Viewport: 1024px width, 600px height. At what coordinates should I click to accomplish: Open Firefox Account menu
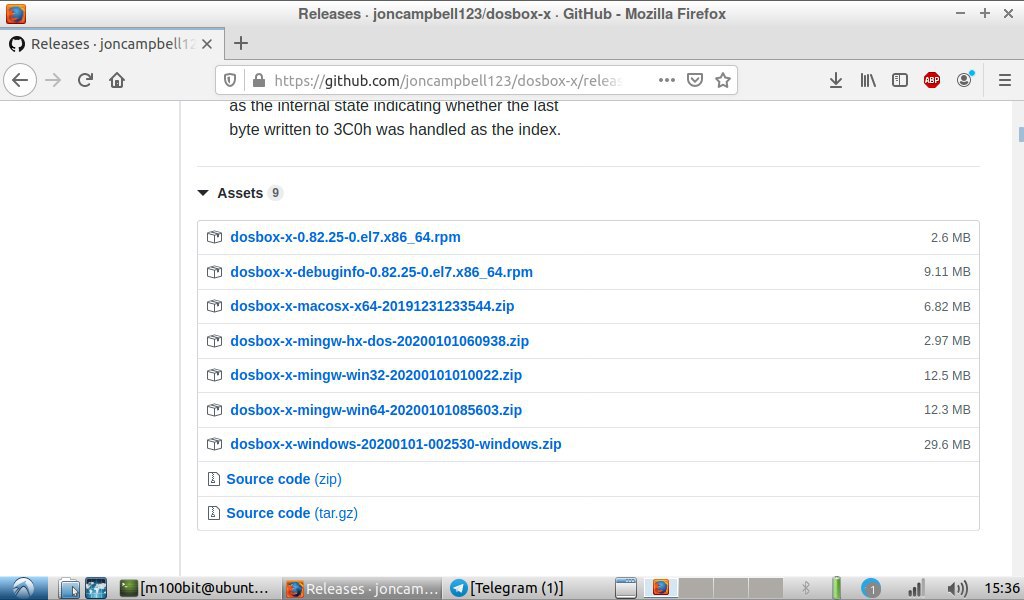[x=964, y=80]
